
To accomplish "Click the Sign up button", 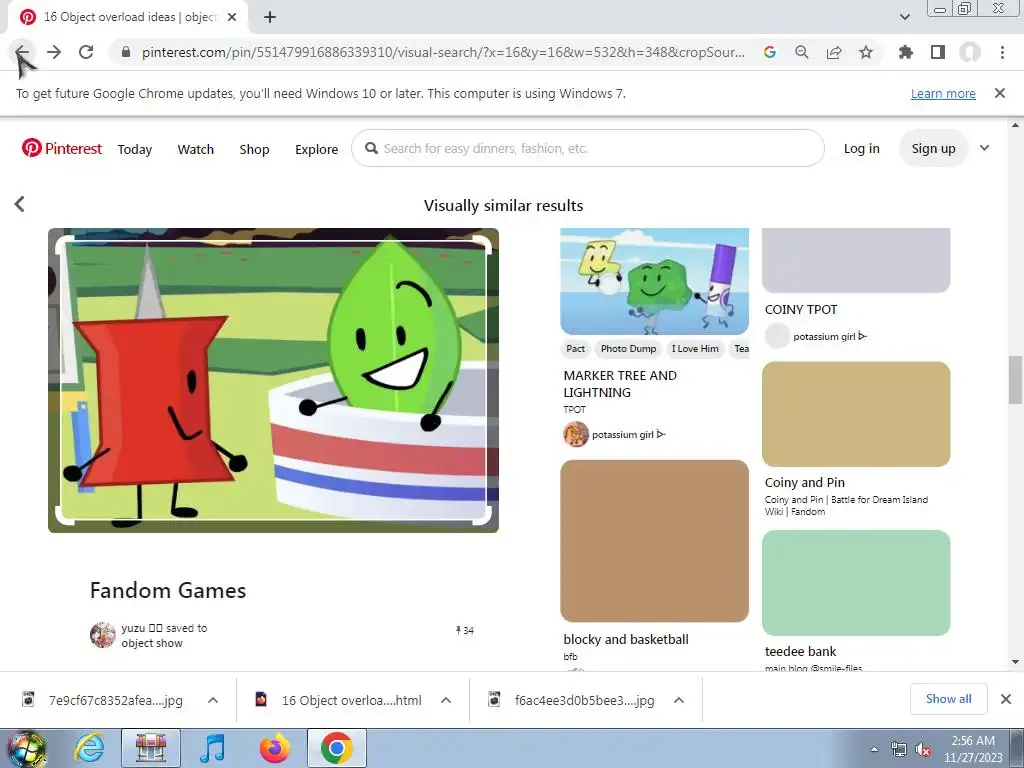I will pos(933,148).
